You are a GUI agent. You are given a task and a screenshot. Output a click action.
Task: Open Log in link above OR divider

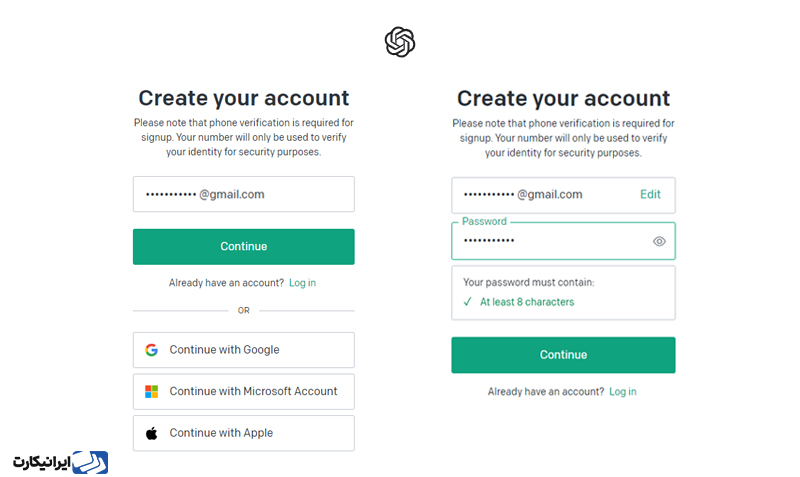pos(302,283)
